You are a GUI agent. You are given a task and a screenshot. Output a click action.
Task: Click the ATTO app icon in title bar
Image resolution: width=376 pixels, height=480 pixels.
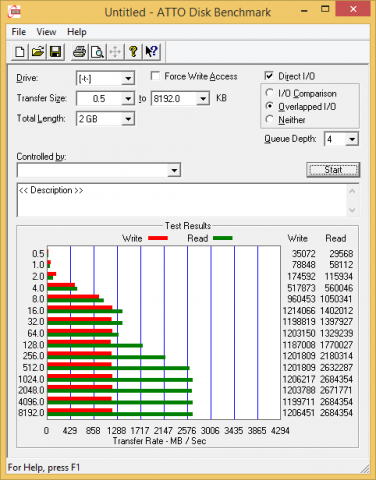(x=15, y=12)
